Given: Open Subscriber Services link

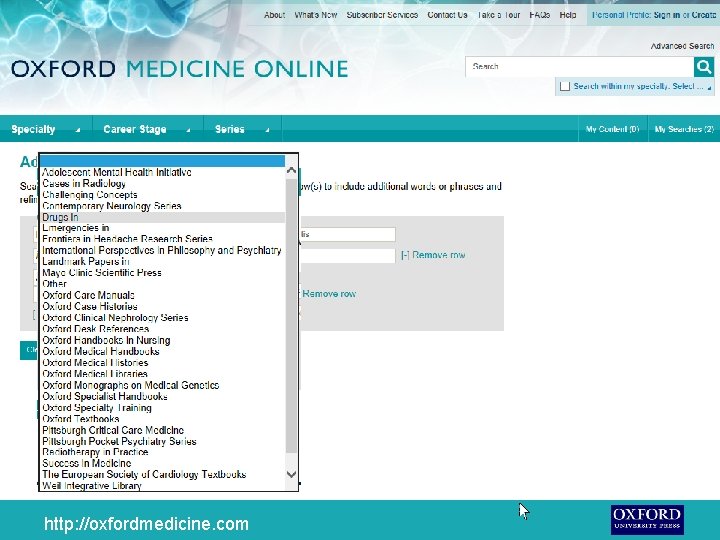Looking at the screenshot, I should (382, 15).
